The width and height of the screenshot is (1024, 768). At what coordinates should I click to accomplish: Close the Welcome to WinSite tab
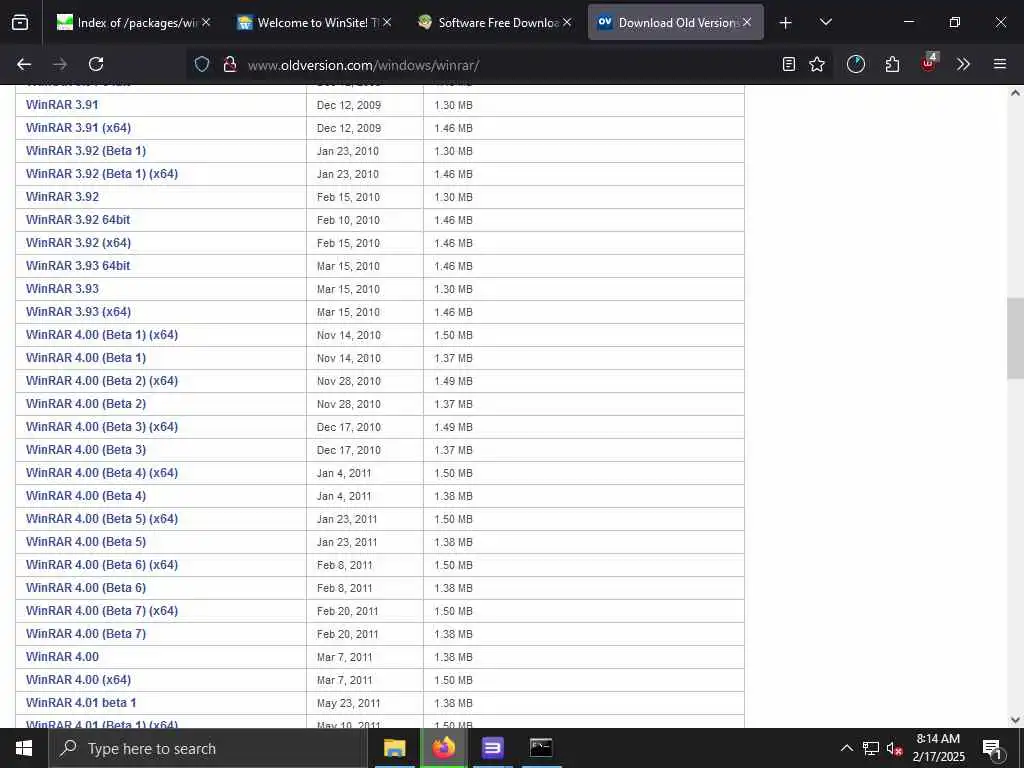tap(387, 22)
